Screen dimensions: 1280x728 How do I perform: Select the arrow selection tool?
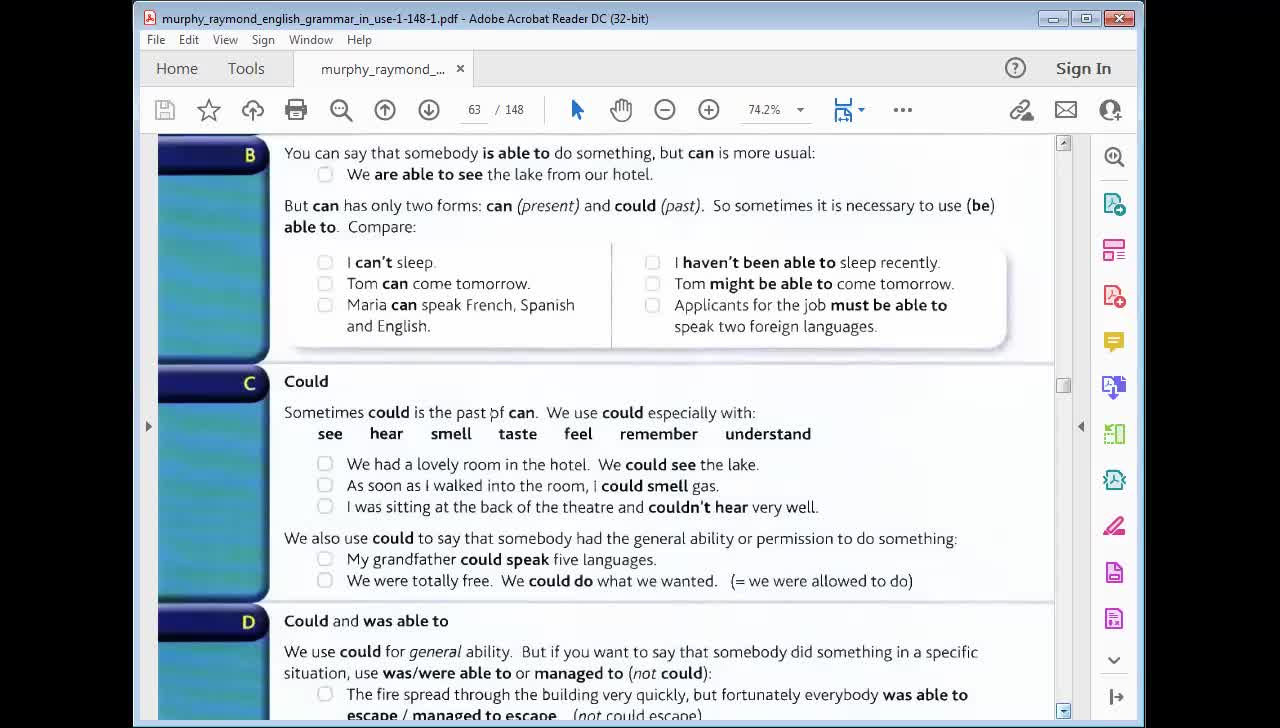point(577,110)
